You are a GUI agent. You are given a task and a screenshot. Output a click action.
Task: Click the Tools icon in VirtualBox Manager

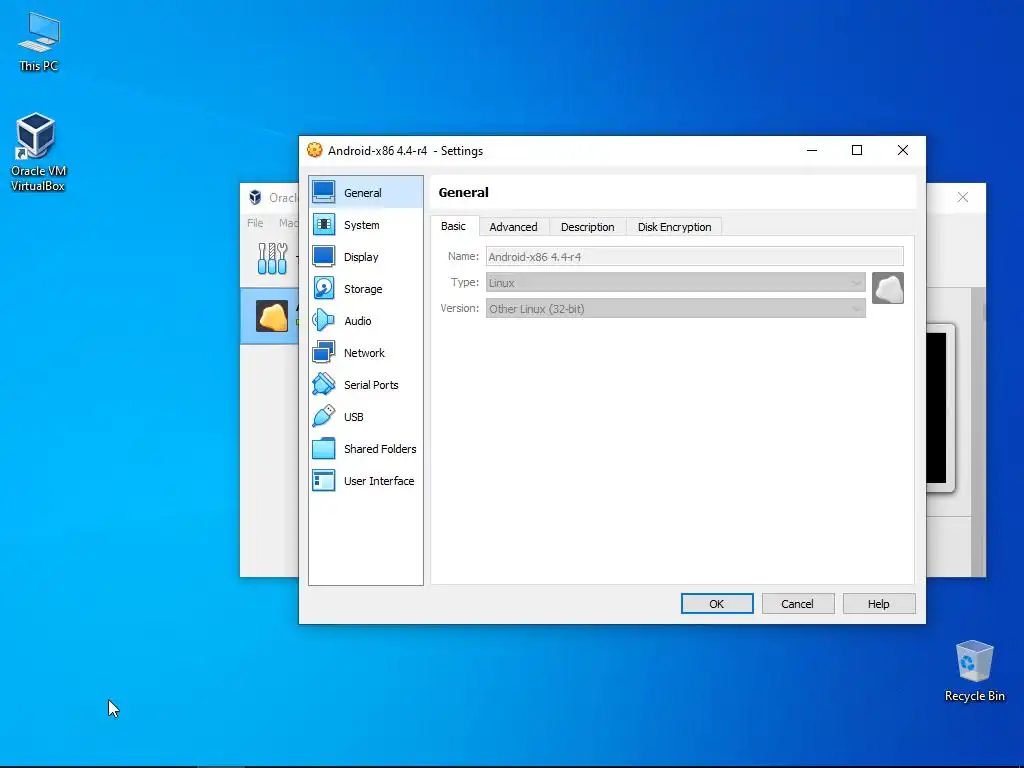click(x=272, y=258)
